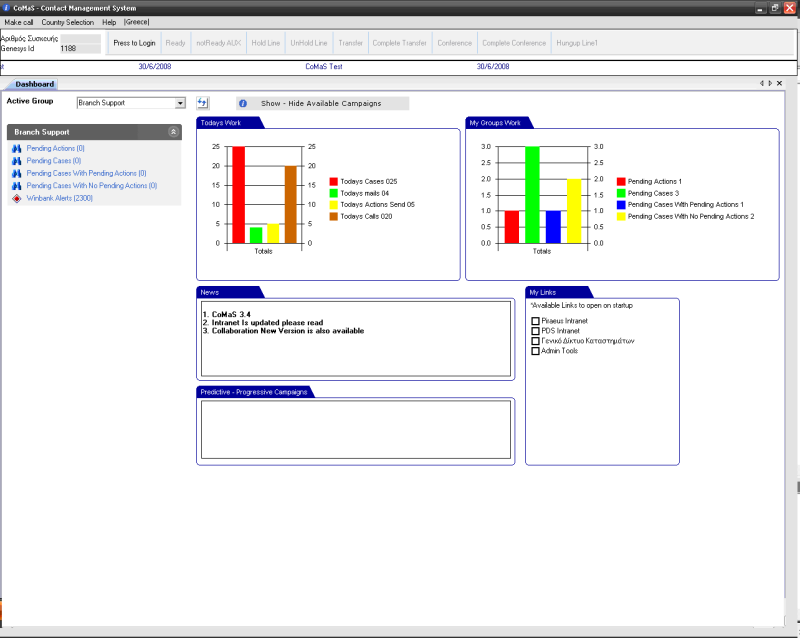800x638 pixels.
Task: Click news item 'Intranet is updated please read'
Action: point(267,323)
